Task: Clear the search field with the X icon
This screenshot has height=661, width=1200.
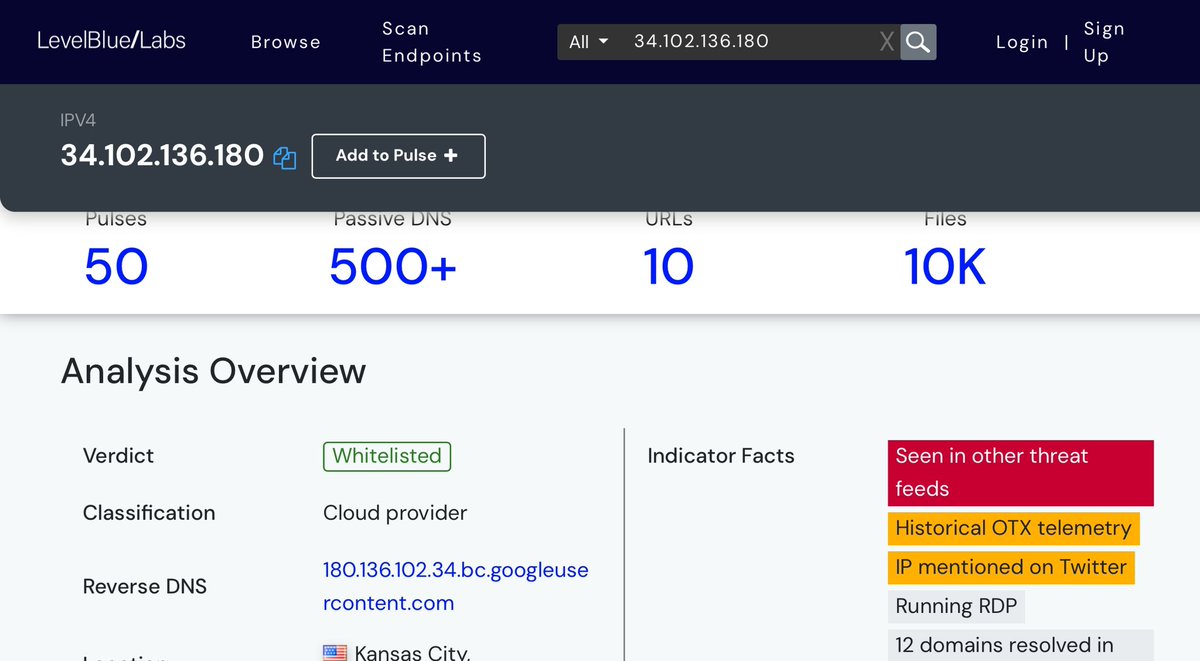Action: coord(886,42)
